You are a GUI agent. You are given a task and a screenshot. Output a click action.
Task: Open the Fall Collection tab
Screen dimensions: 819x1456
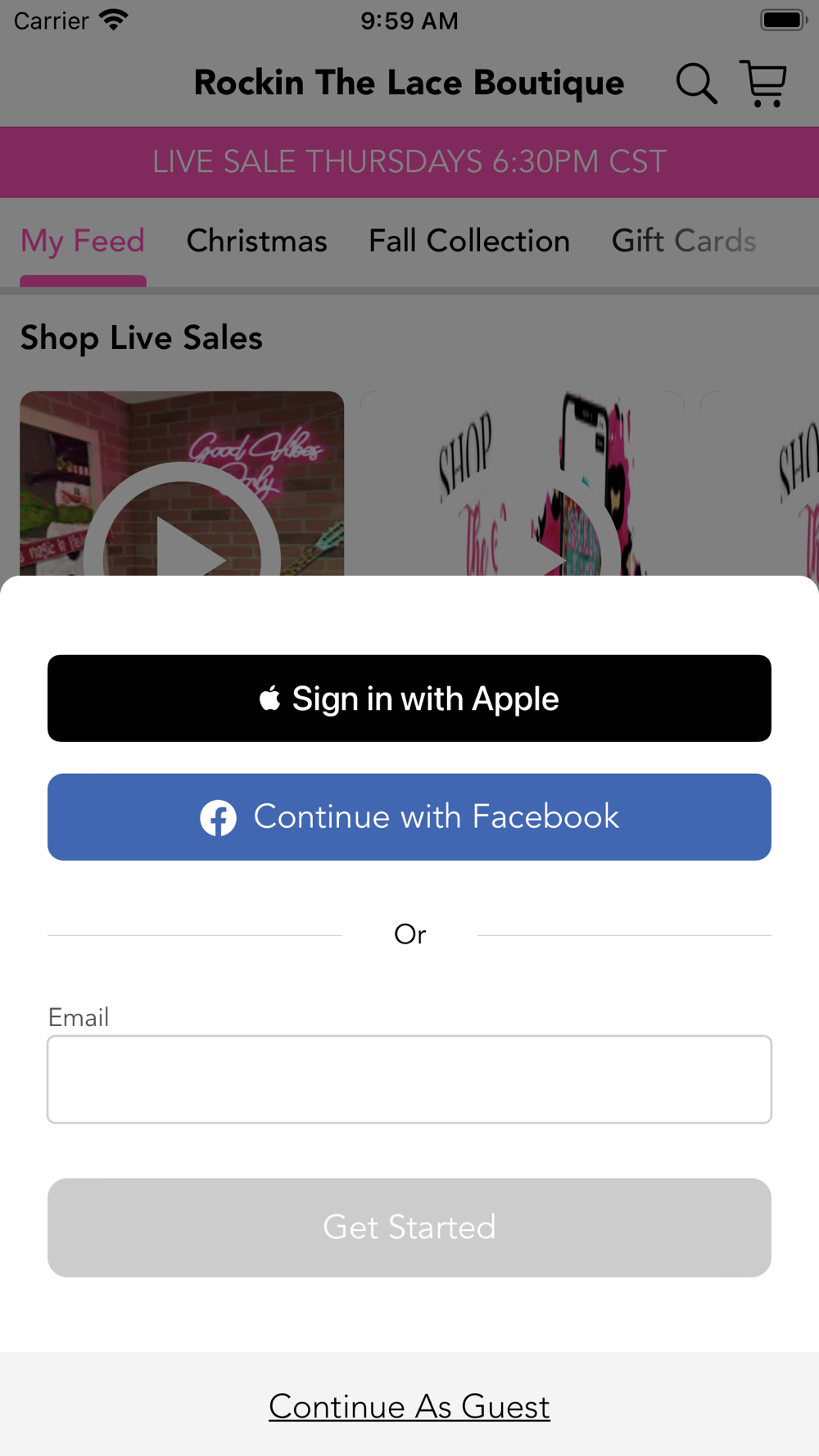point(469,241)
